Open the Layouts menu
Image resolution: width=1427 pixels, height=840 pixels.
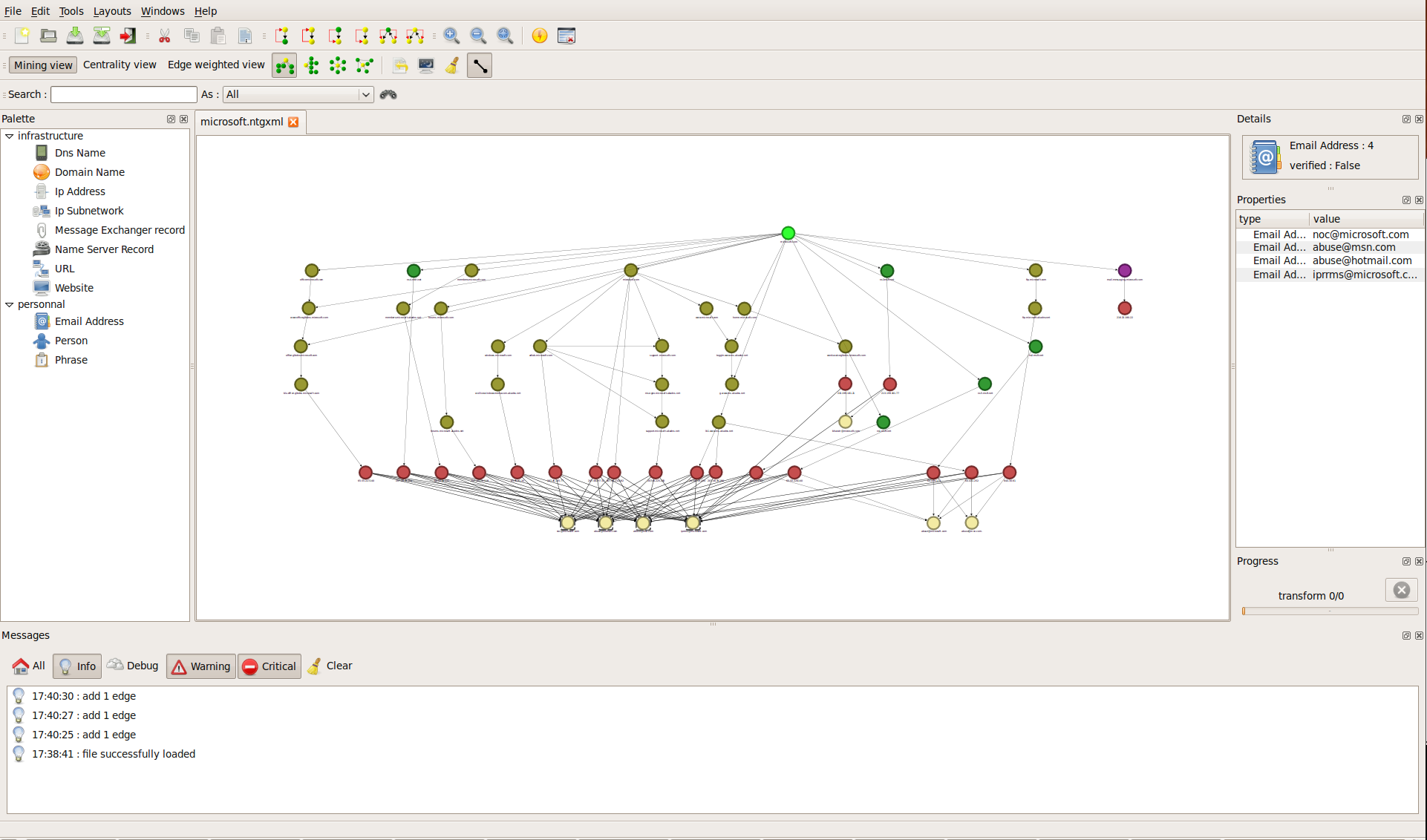point(112,11)
